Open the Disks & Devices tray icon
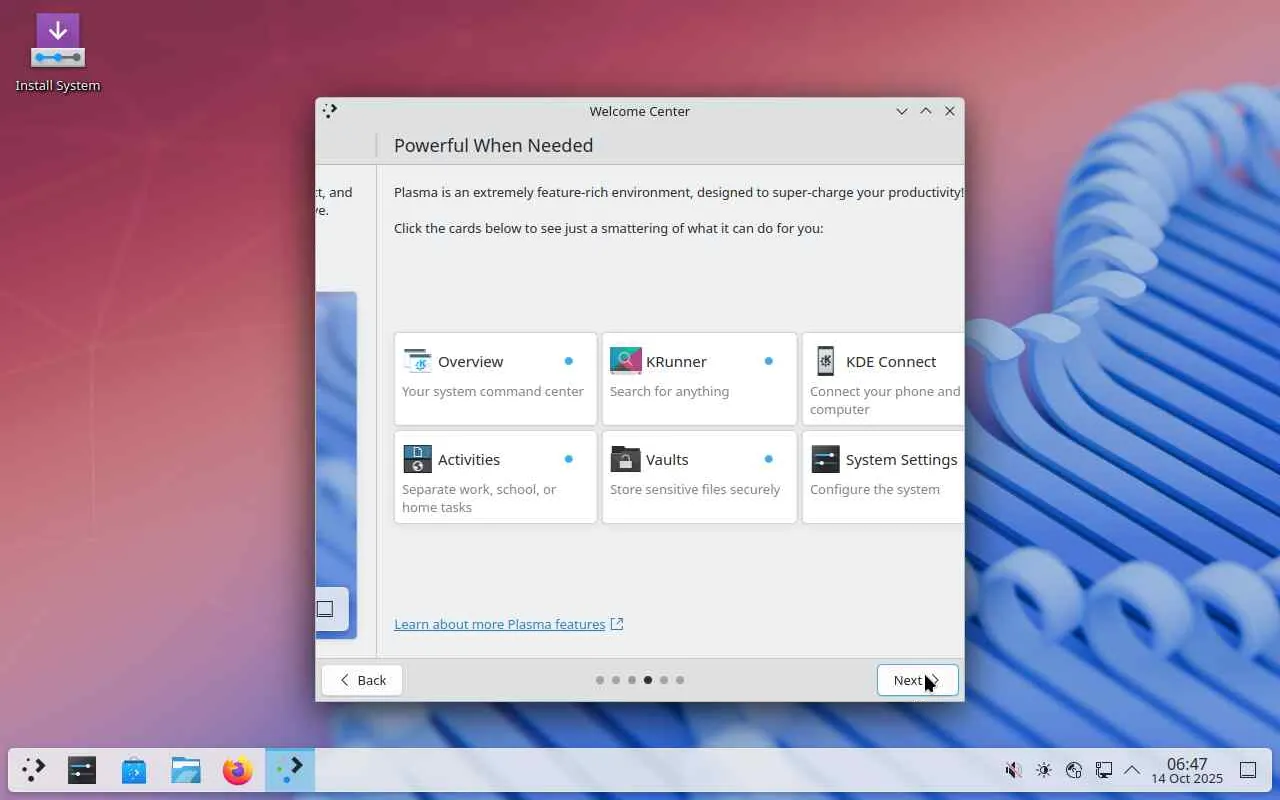Viewport: 1280px width, 800px height. [1074, 770]
